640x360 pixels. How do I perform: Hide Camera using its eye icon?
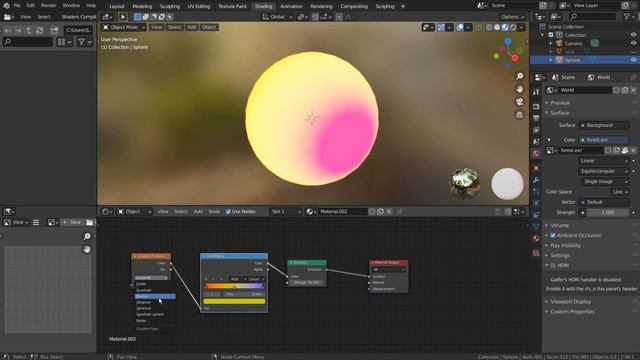pyautogui.click(x=633, y=43)
